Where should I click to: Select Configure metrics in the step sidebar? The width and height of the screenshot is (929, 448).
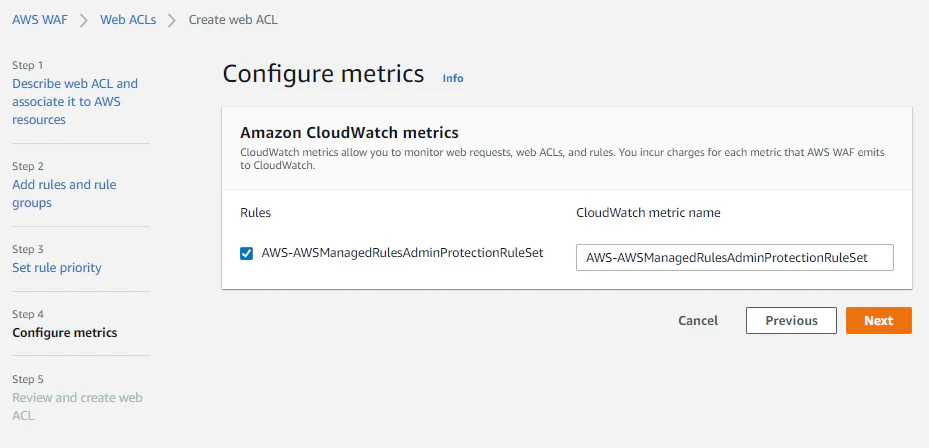pyautogui.click(x=64, y=332)
